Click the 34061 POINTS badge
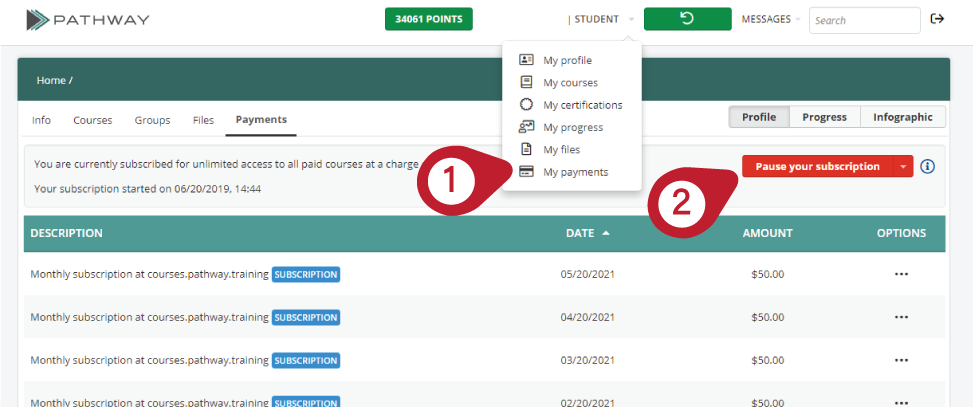The image size is (973, 407). pyautogui.click(x=429, y=19)
